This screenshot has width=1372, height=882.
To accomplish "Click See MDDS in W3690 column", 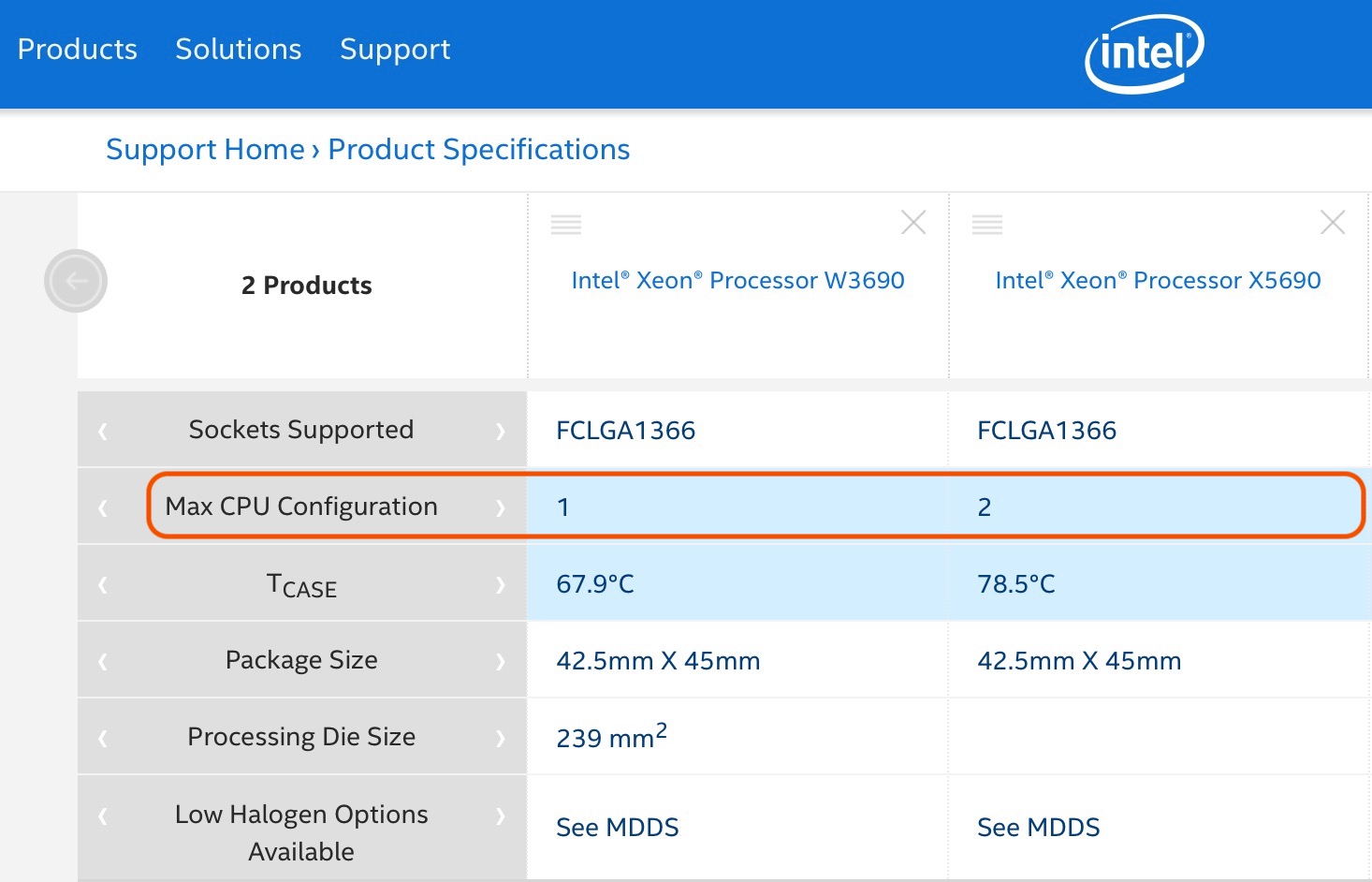I will [618, 828].
